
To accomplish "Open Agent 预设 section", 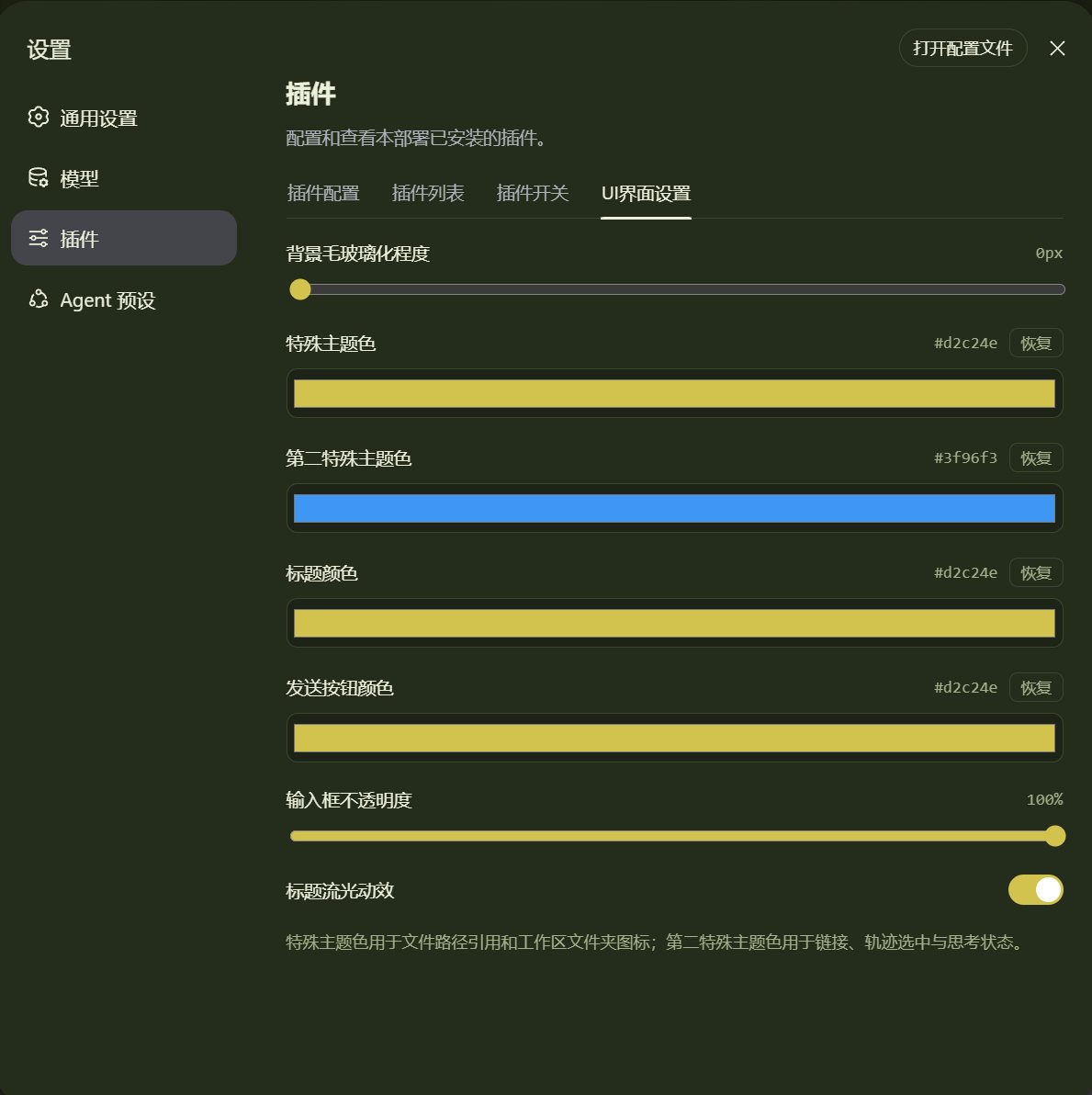I will [x=124, y=299].
